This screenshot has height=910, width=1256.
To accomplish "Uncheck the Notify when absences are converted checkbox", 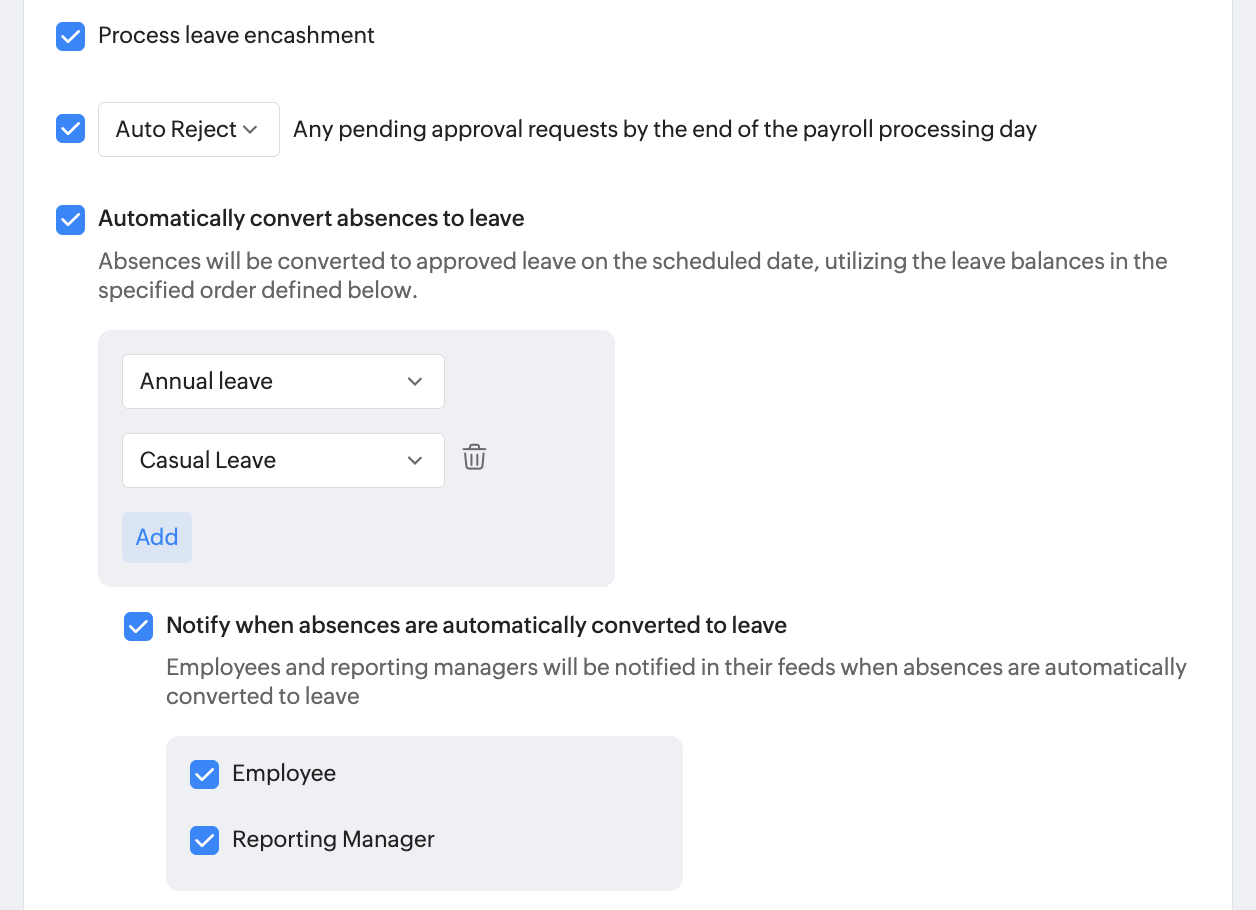I will 138,626.
